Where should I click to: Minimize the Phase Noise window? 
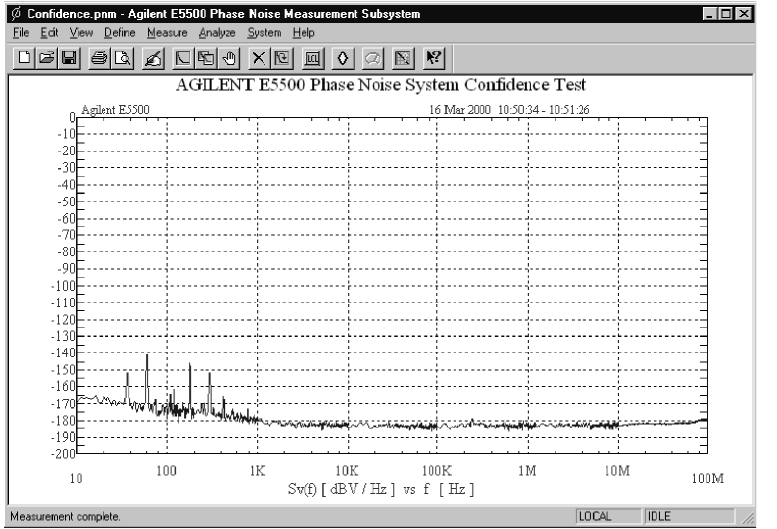click(710, 14)
